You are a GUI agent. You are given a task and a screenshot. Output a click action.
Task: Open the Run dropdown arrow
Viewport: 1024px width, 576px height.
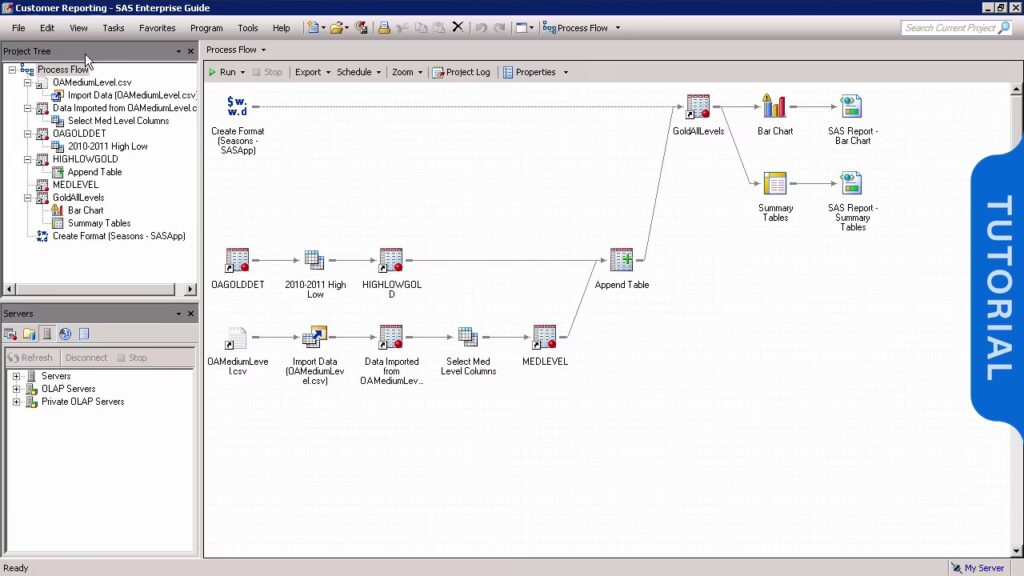(243, 72)
